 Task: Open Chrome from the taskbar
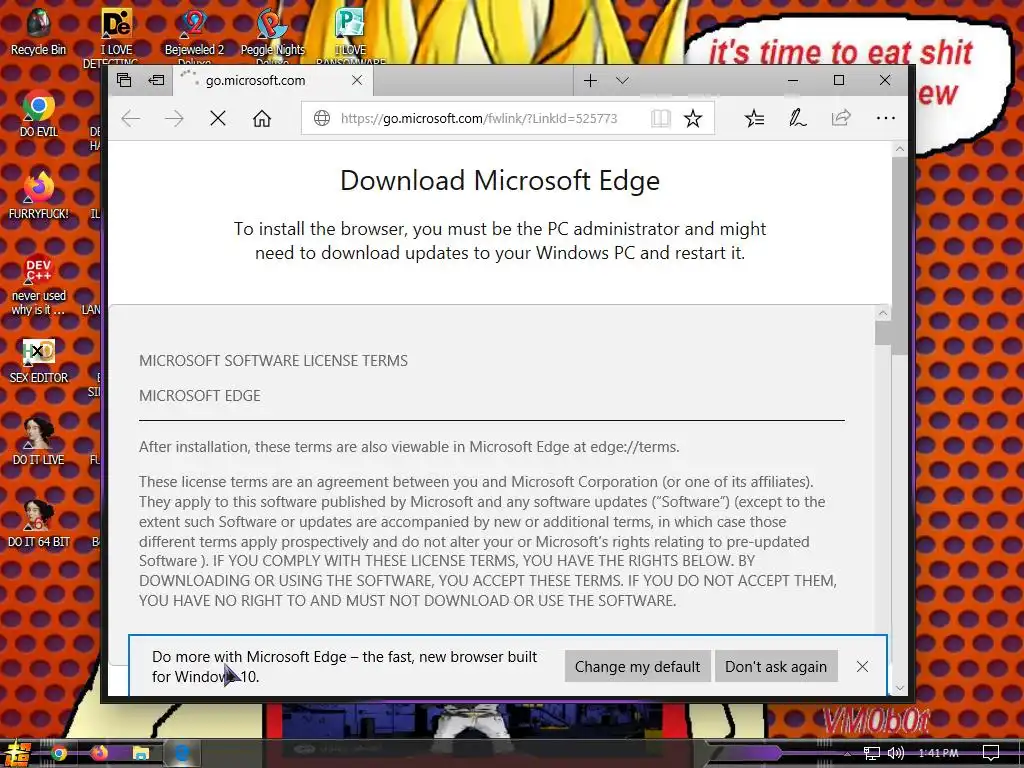(59, 754)
